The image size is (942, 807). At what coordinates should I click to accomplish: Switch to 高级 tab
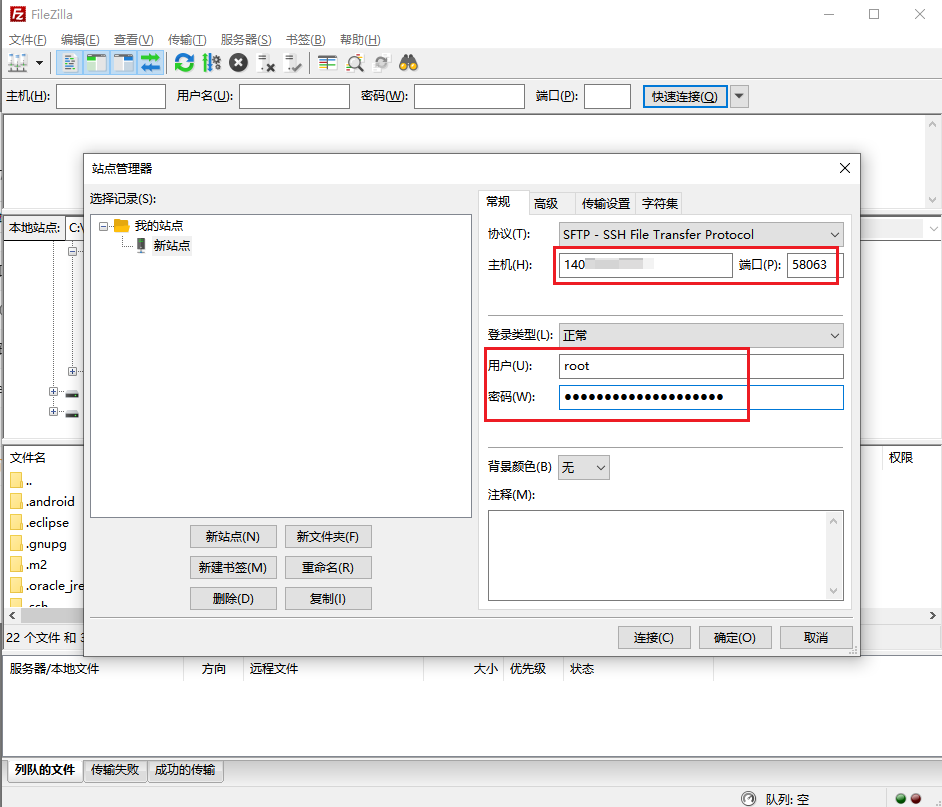545,204
